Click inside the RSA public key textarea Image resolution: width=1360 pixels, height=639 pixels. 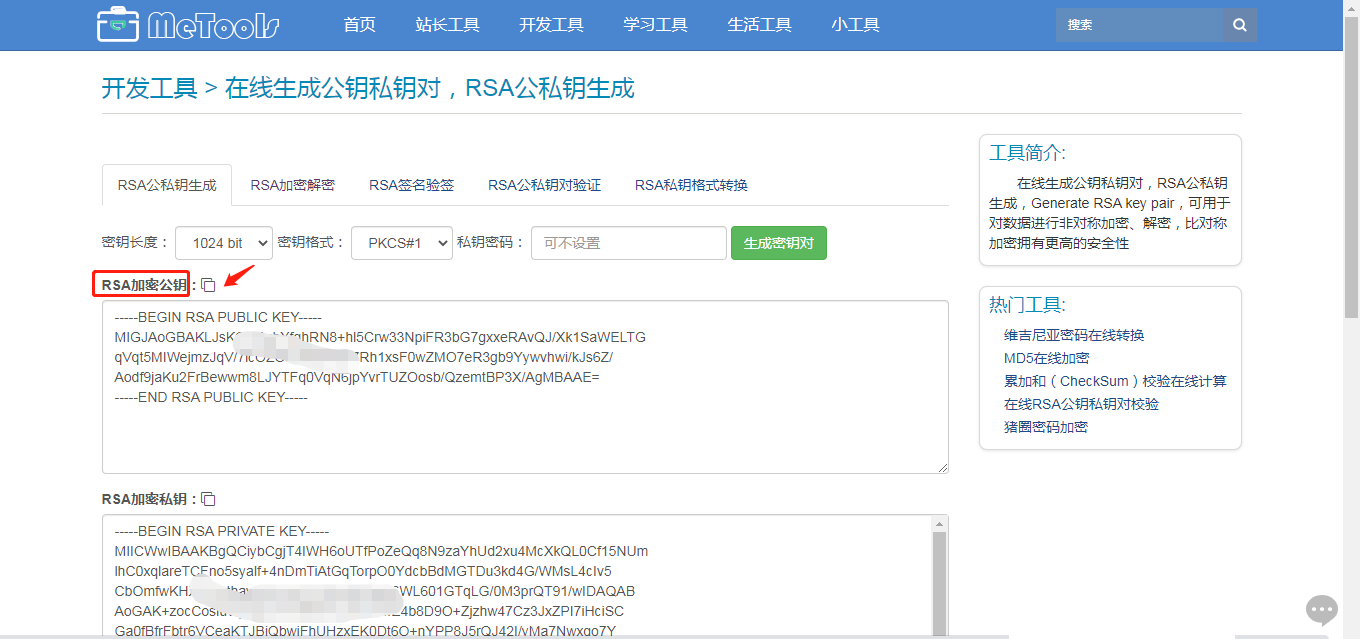click(x=525, y=386)
